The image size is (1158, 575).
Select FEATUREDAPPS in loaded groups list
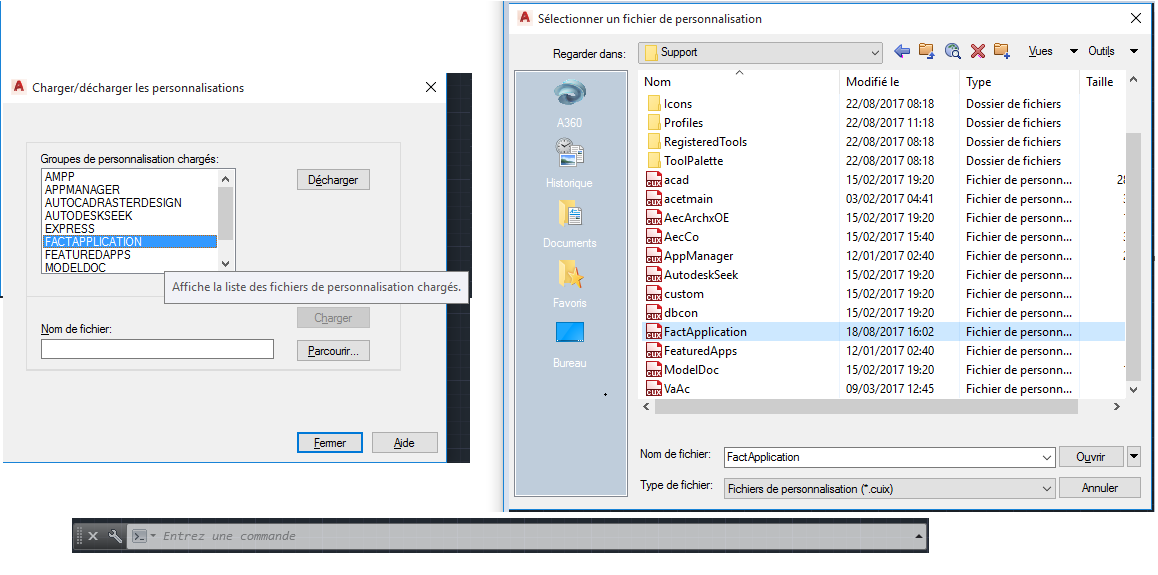[x=130, y=254]
